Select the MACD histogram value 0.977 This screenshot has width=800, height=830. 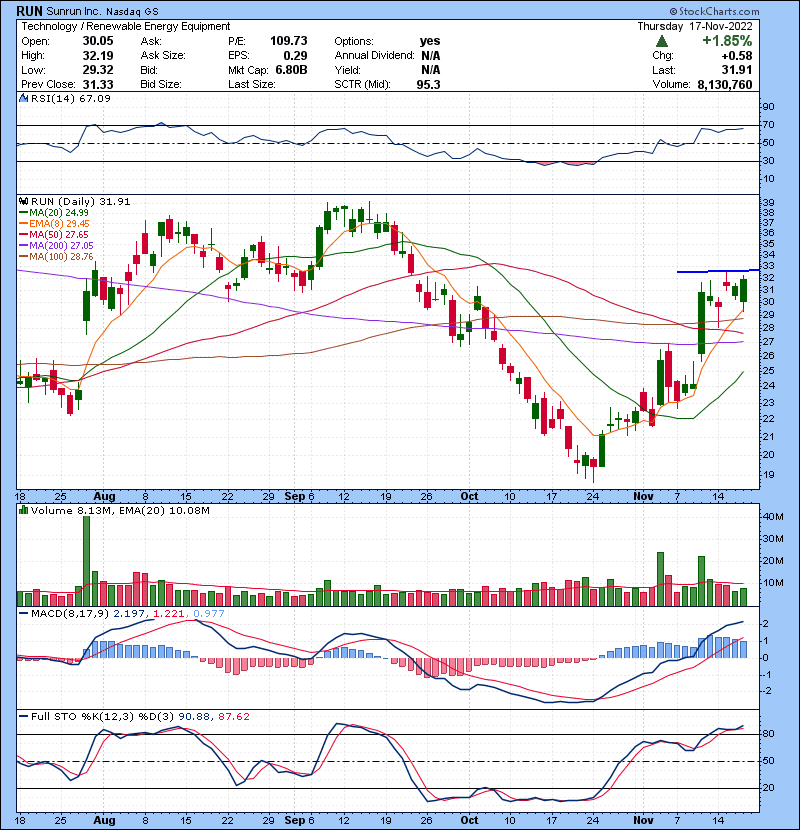coord(209,614)
